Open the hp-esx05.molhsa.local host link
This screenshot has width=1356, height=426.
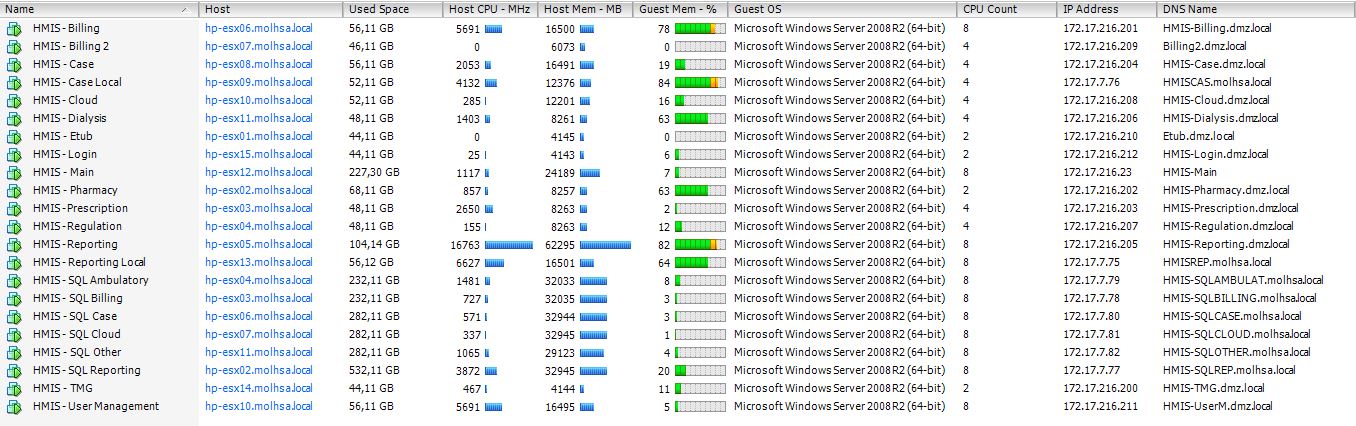click(258, 245)
